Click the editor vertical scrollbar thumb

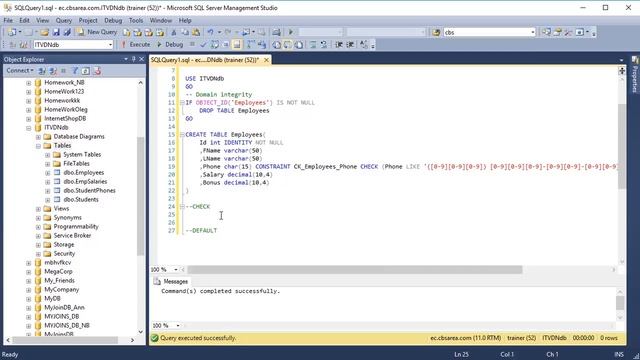click(x=622, y=146)
